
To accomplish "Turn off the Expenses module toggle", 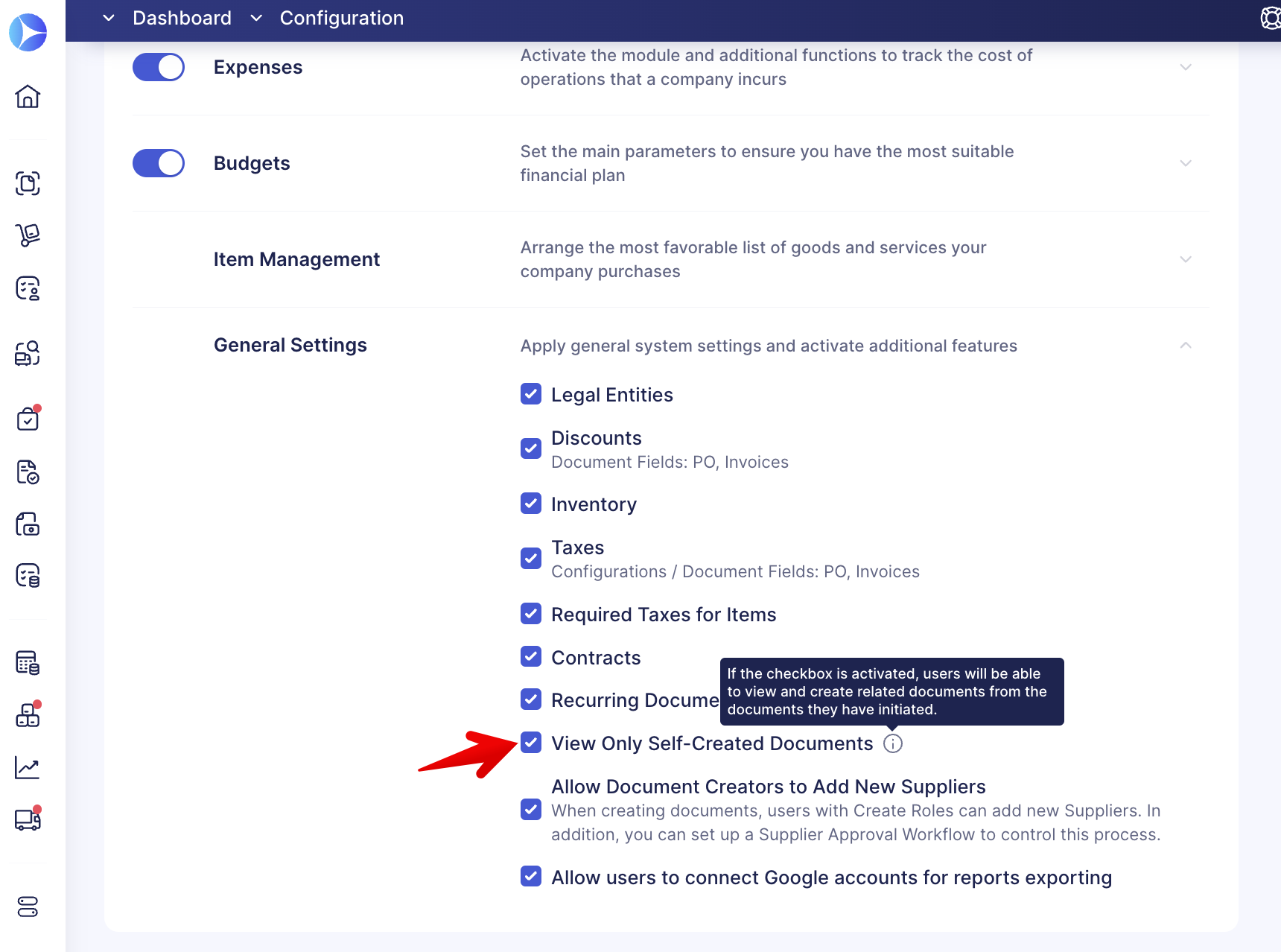I will pos(159,67).
